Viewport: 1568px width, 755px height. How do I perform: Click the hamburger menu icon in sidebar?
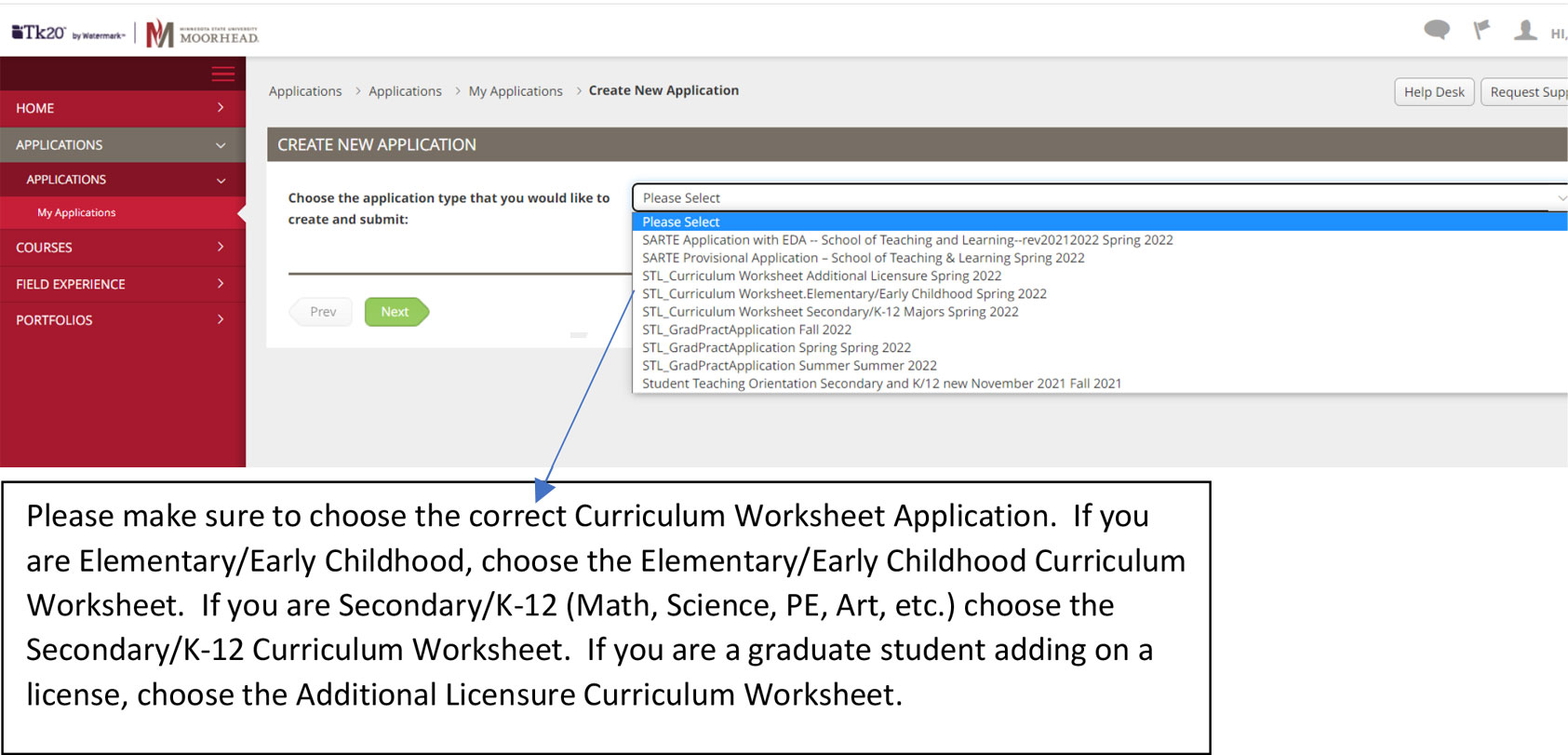pos(222,74)
